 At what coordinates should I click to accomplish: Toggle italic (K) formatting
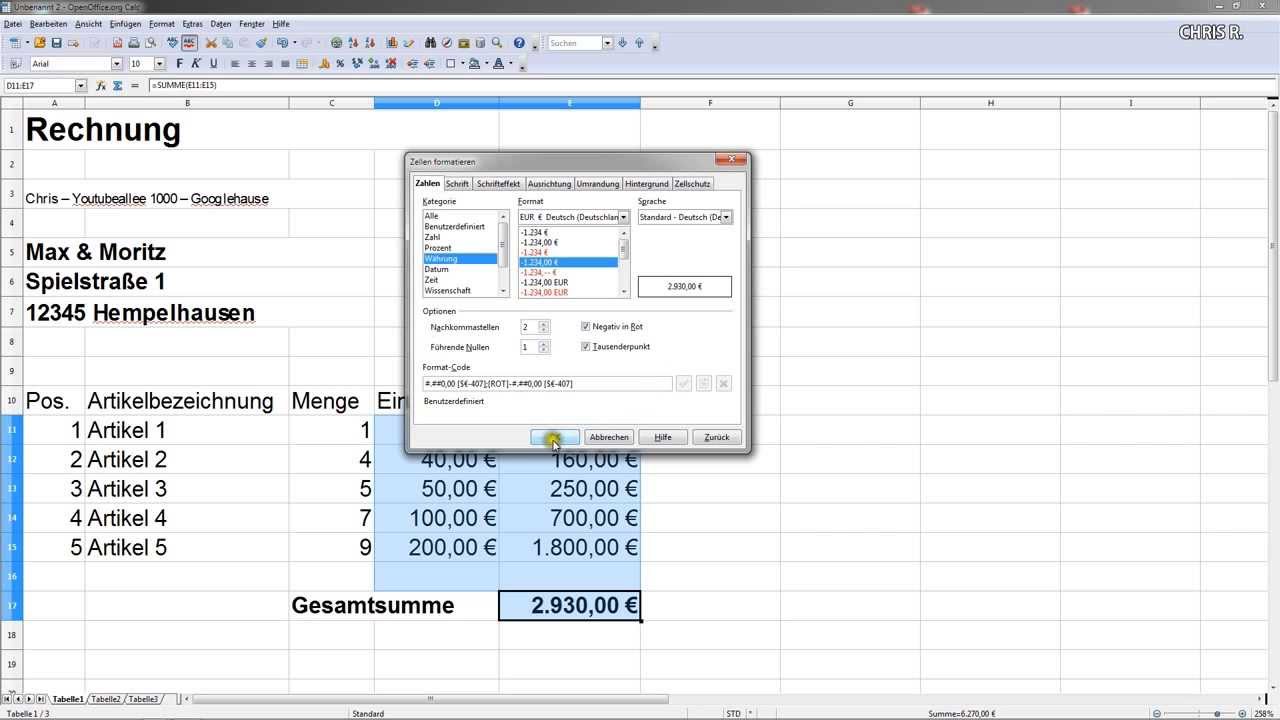pyautogui.click(x=195, y=63)
